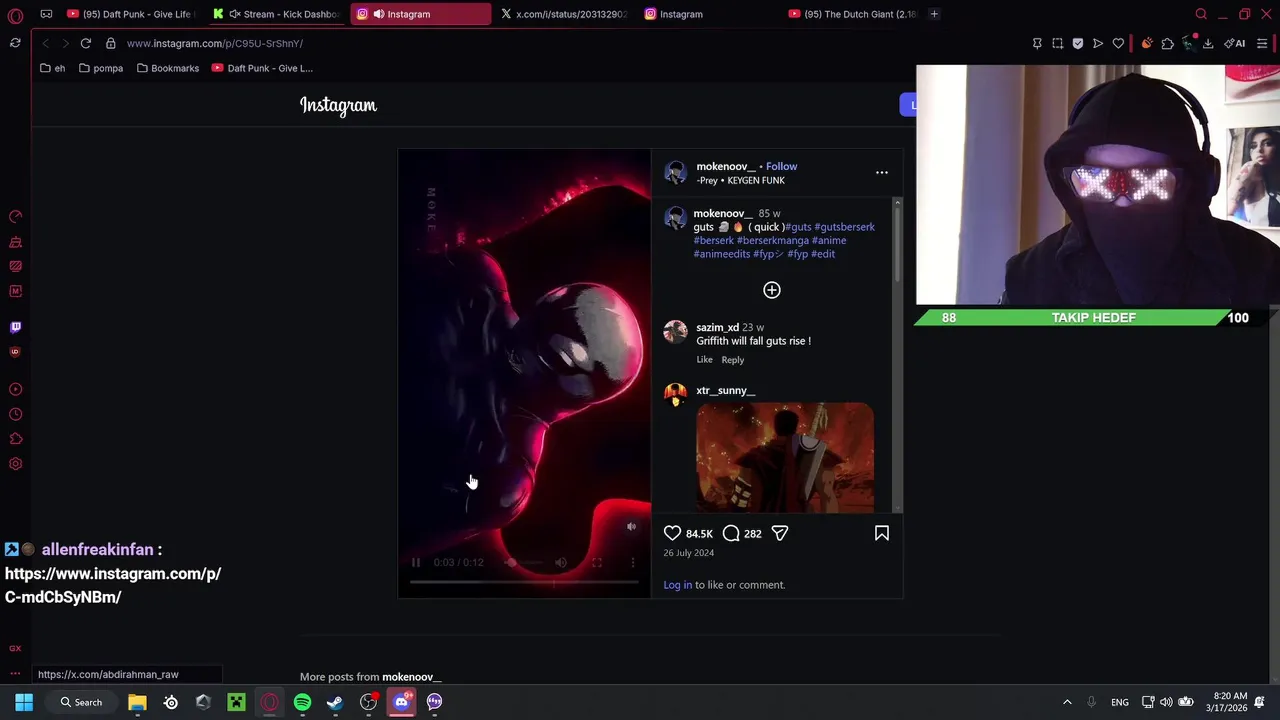Seek in the video progress bar
Viewport: 1280px width, 720px height.
(x=524, y=581)
